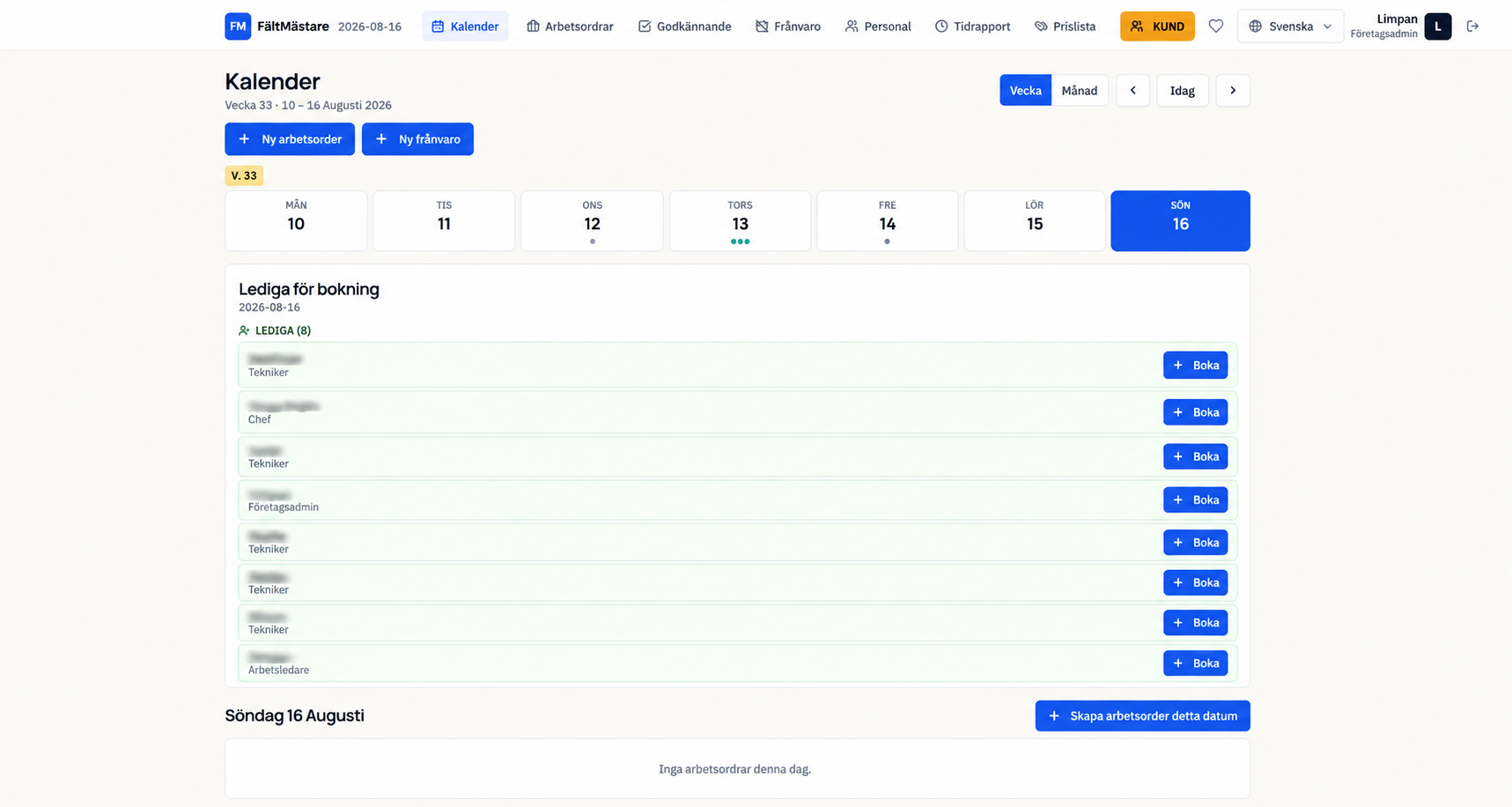Book the Arbetsledare person

1195,663
